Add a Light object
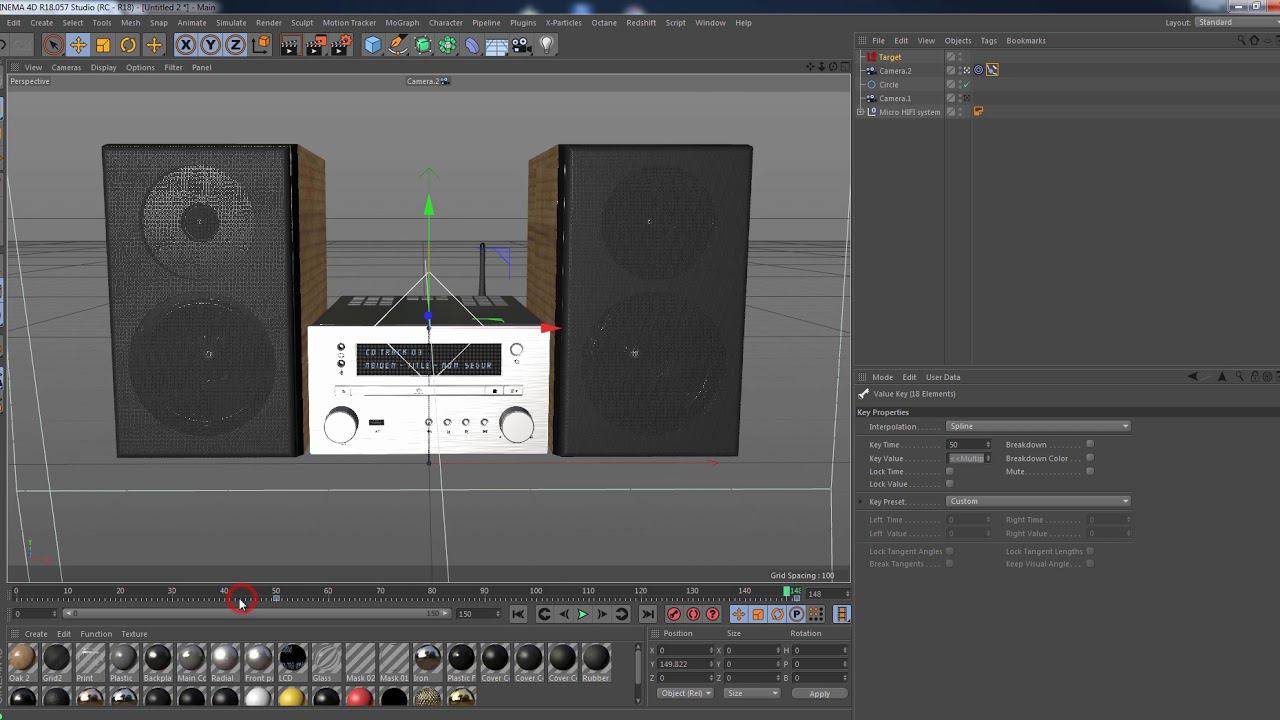The width and height of the screenshot is (1280, 720). pyautogui.click(x=547, y=45)
